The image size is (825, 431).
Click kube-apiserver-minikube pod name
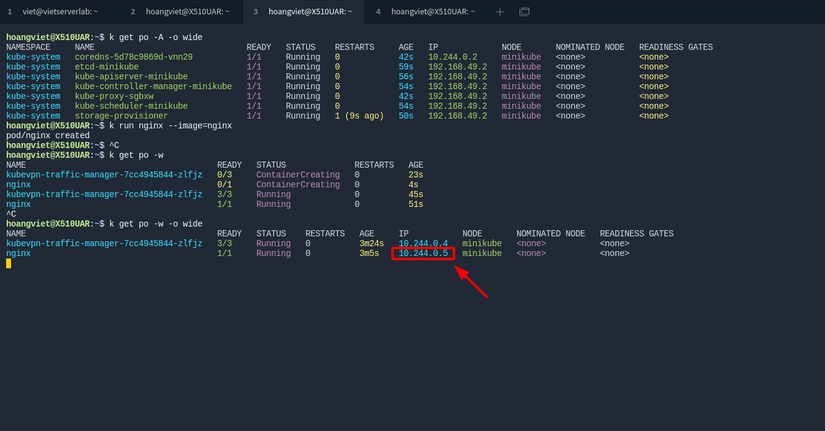point(131,76)
